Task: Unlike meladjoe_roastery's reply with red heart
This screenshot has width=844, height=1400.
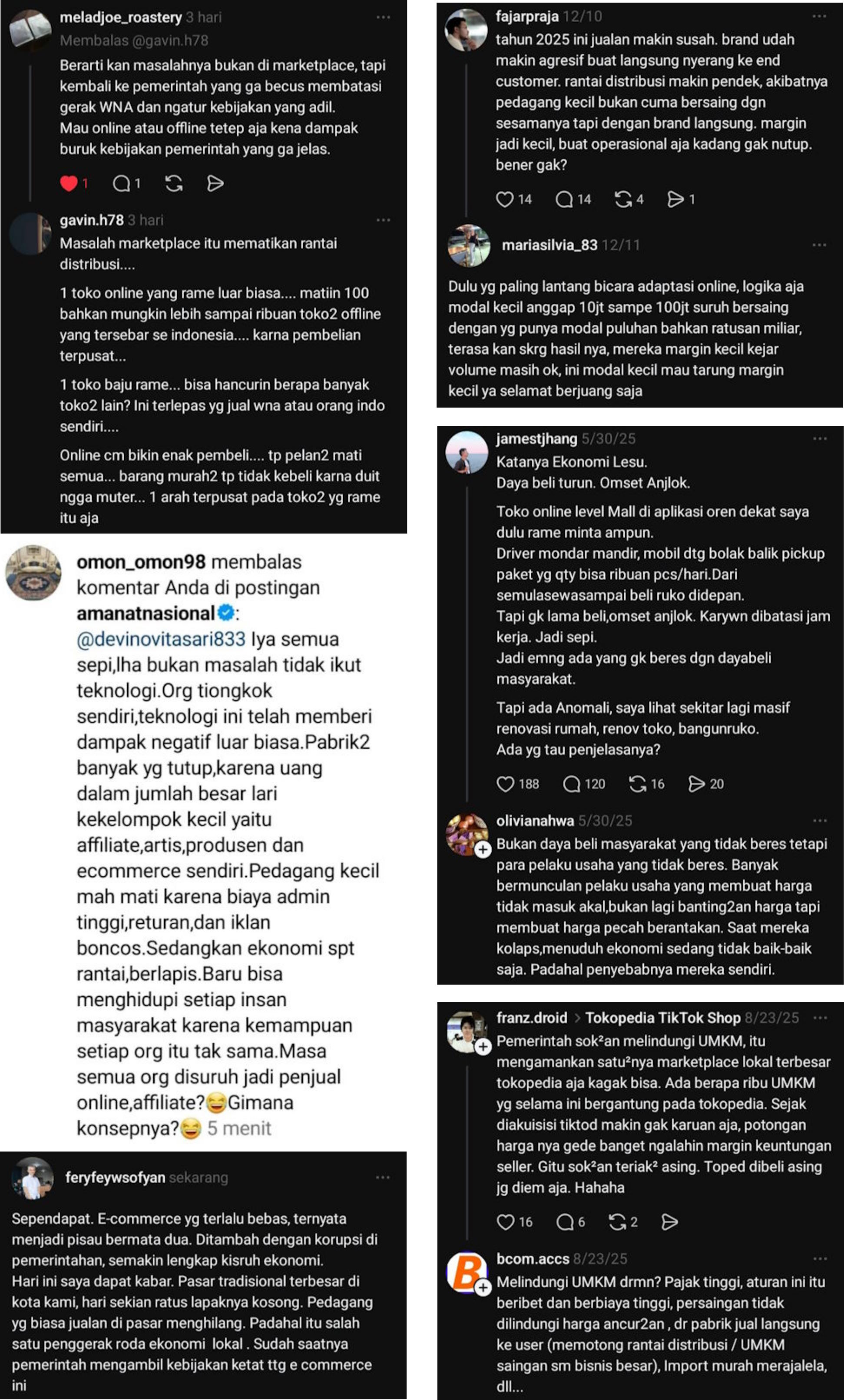Action: click(69, 183)
